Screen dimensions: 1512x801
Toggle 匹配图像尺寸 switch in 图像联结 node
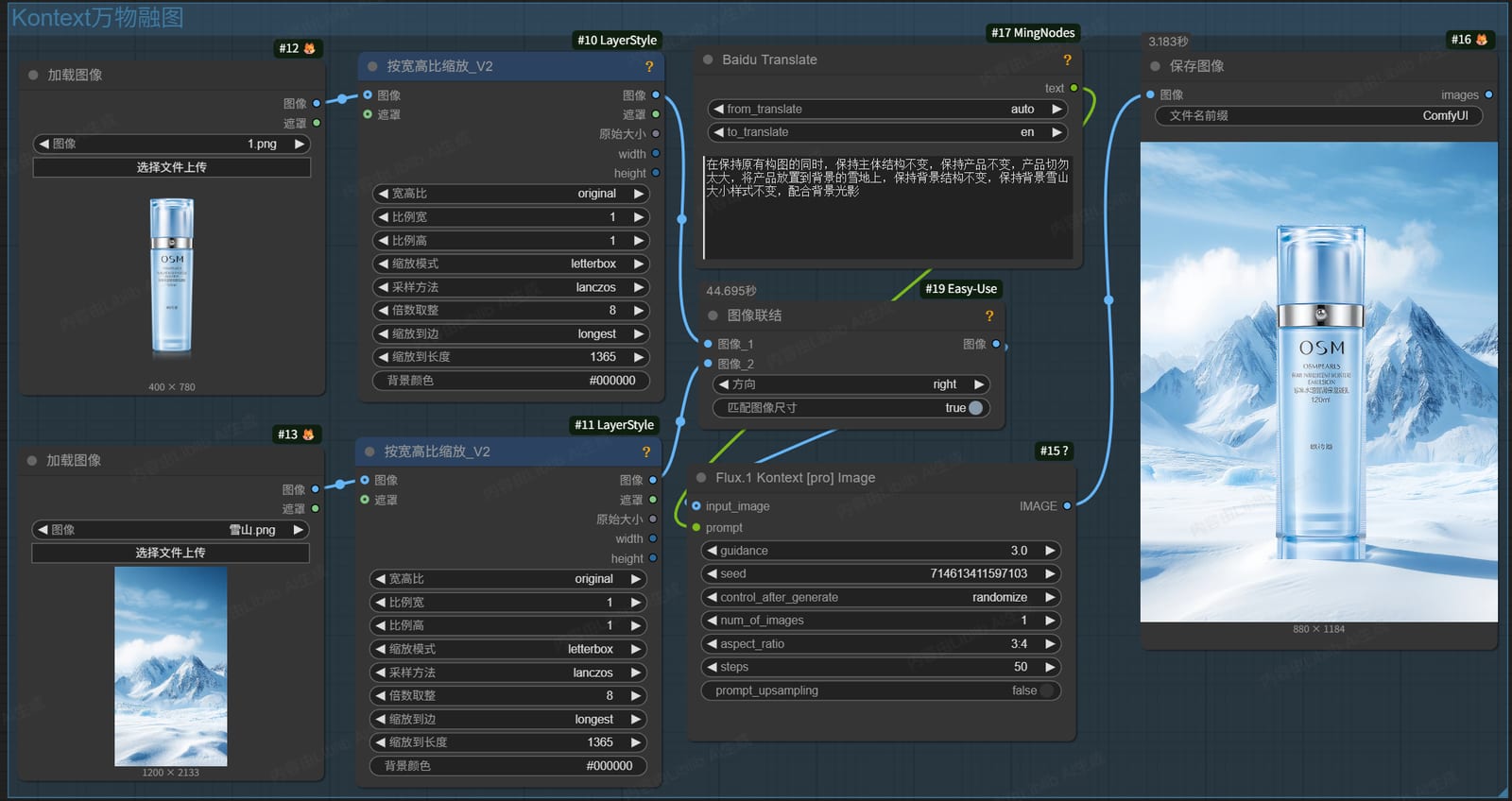[976, 408]
